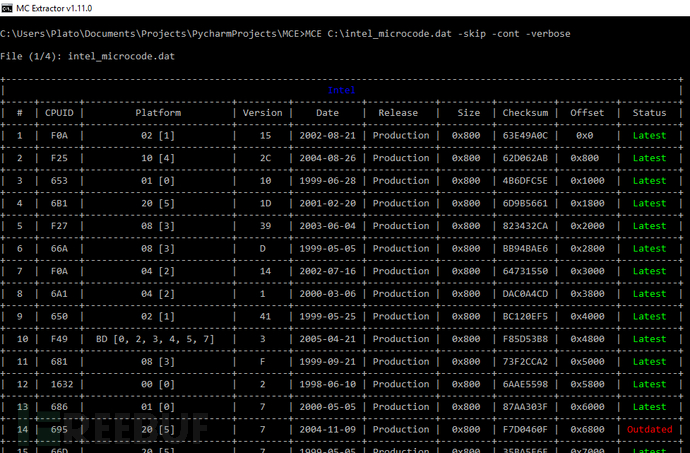Click platform BD [0, 2, 3, 4, 5, 7]
Screen dimensions: 690x453
click(x=155, y=339)
